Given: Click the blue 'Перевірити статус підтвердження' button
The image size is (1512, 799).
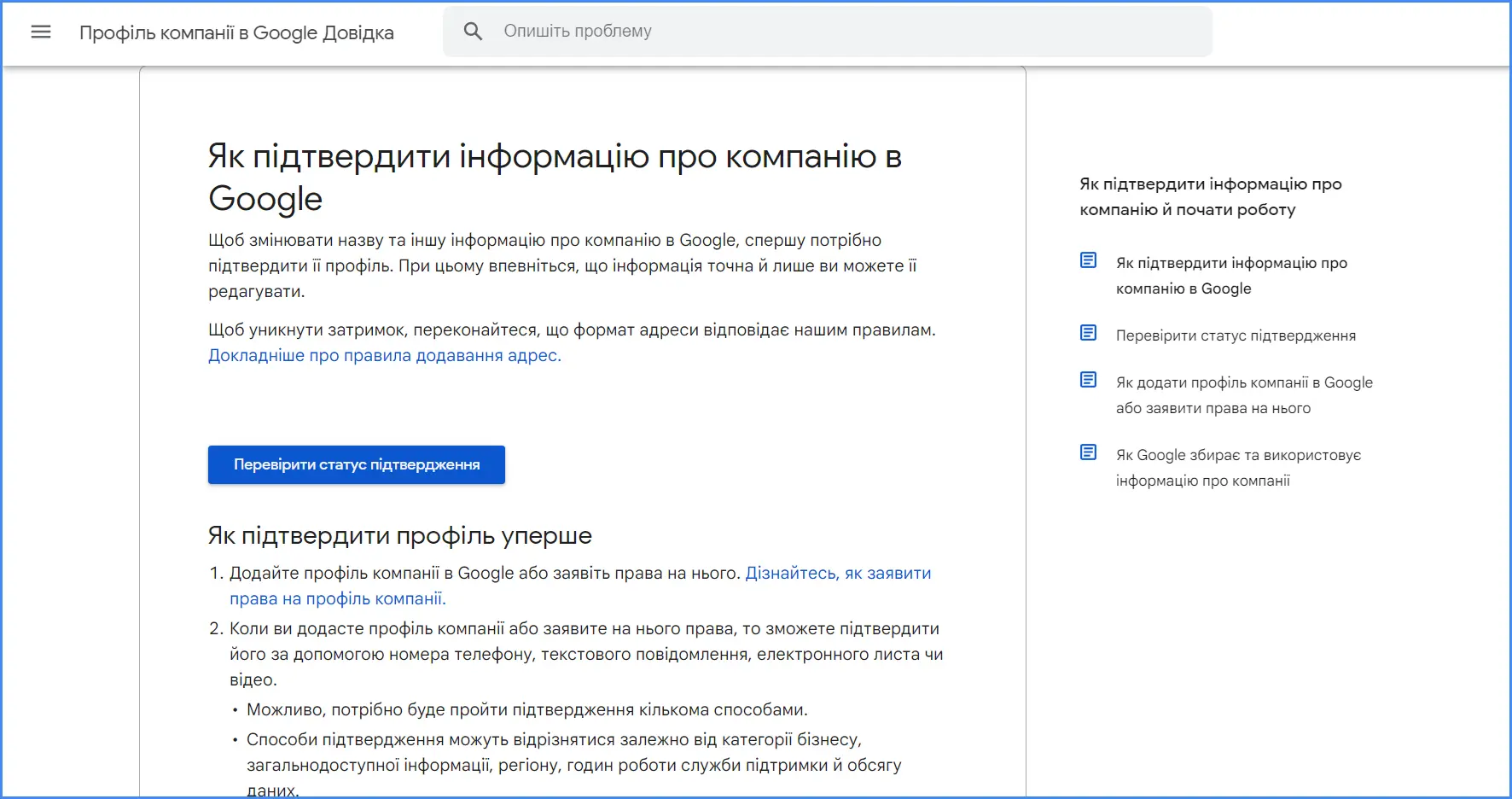Looking at the screenshot, I should click(x=357, y=464).
